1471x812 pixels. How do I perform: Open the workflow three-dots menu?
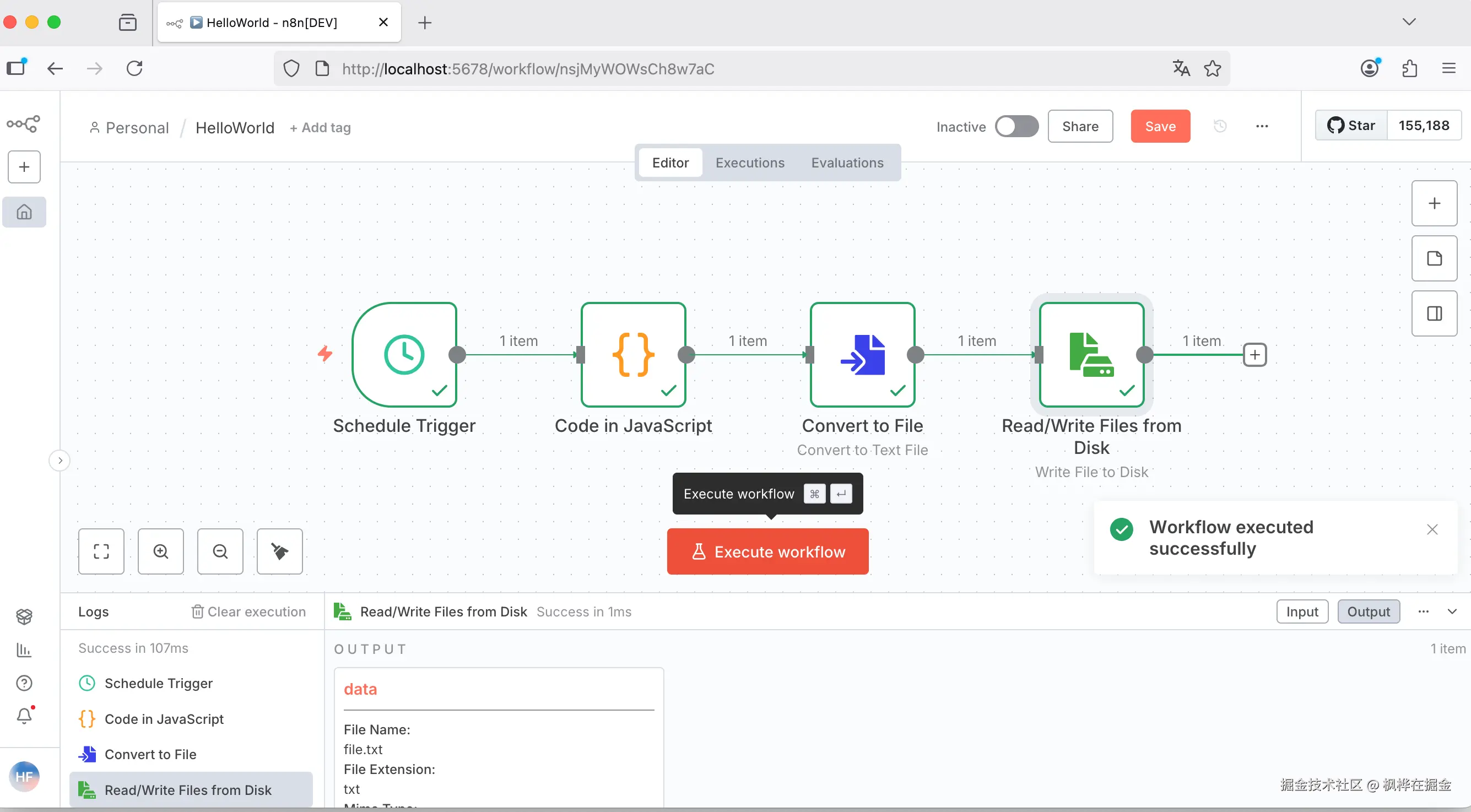[1262, 126]
